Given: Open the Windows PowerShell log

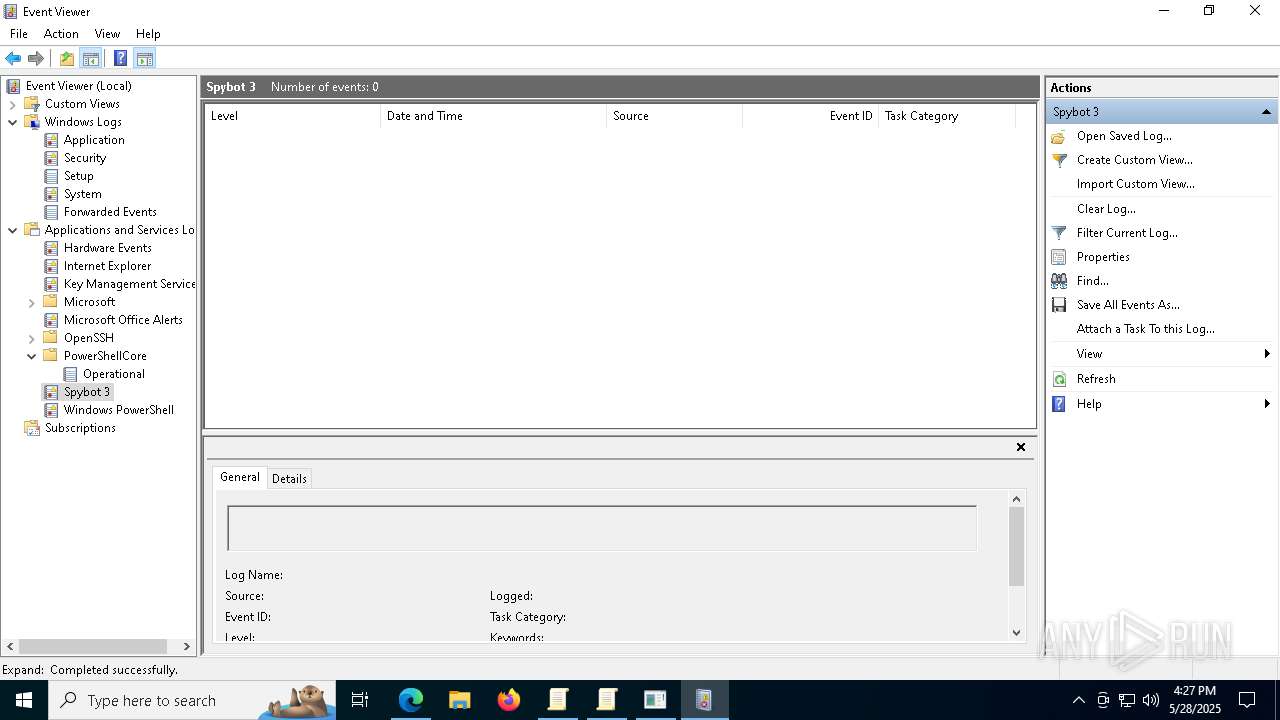Looking at the screenshot, I should point(119,410).
